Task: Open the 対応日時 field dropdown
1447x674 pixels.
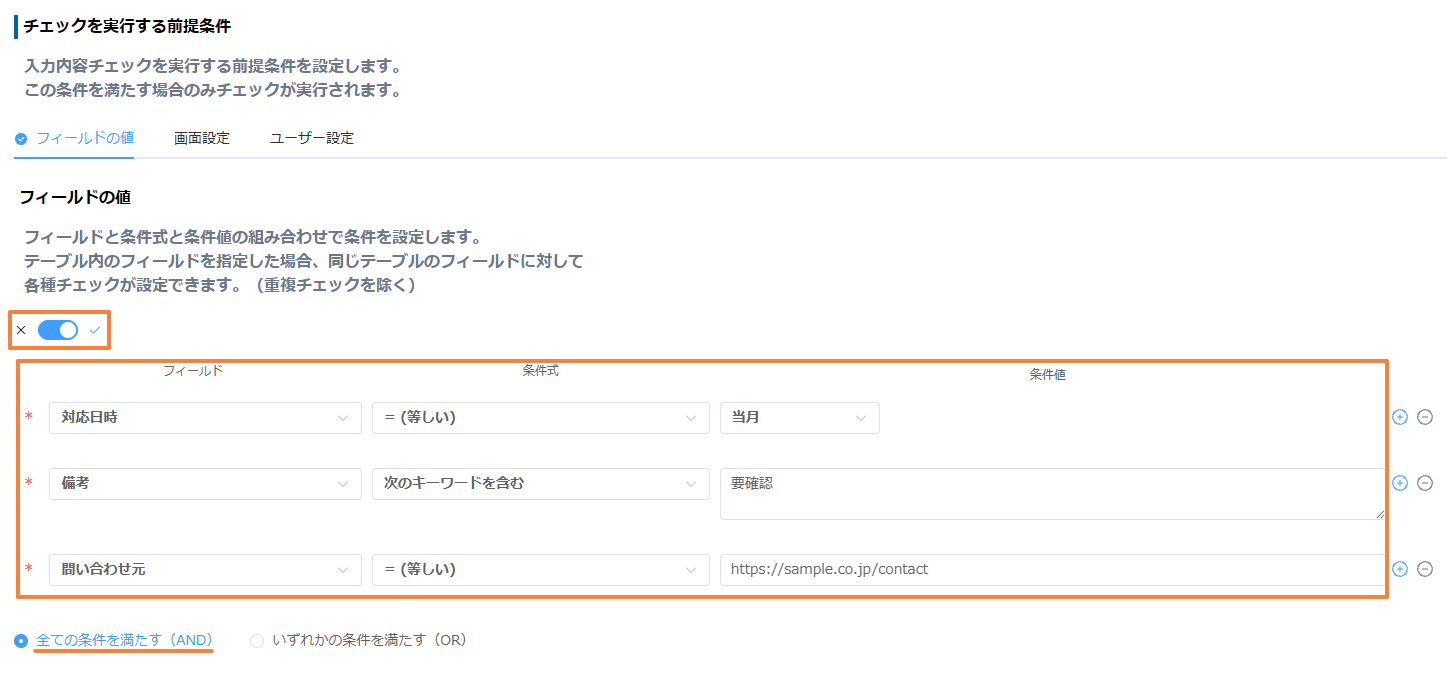Action: coord(205,418)
